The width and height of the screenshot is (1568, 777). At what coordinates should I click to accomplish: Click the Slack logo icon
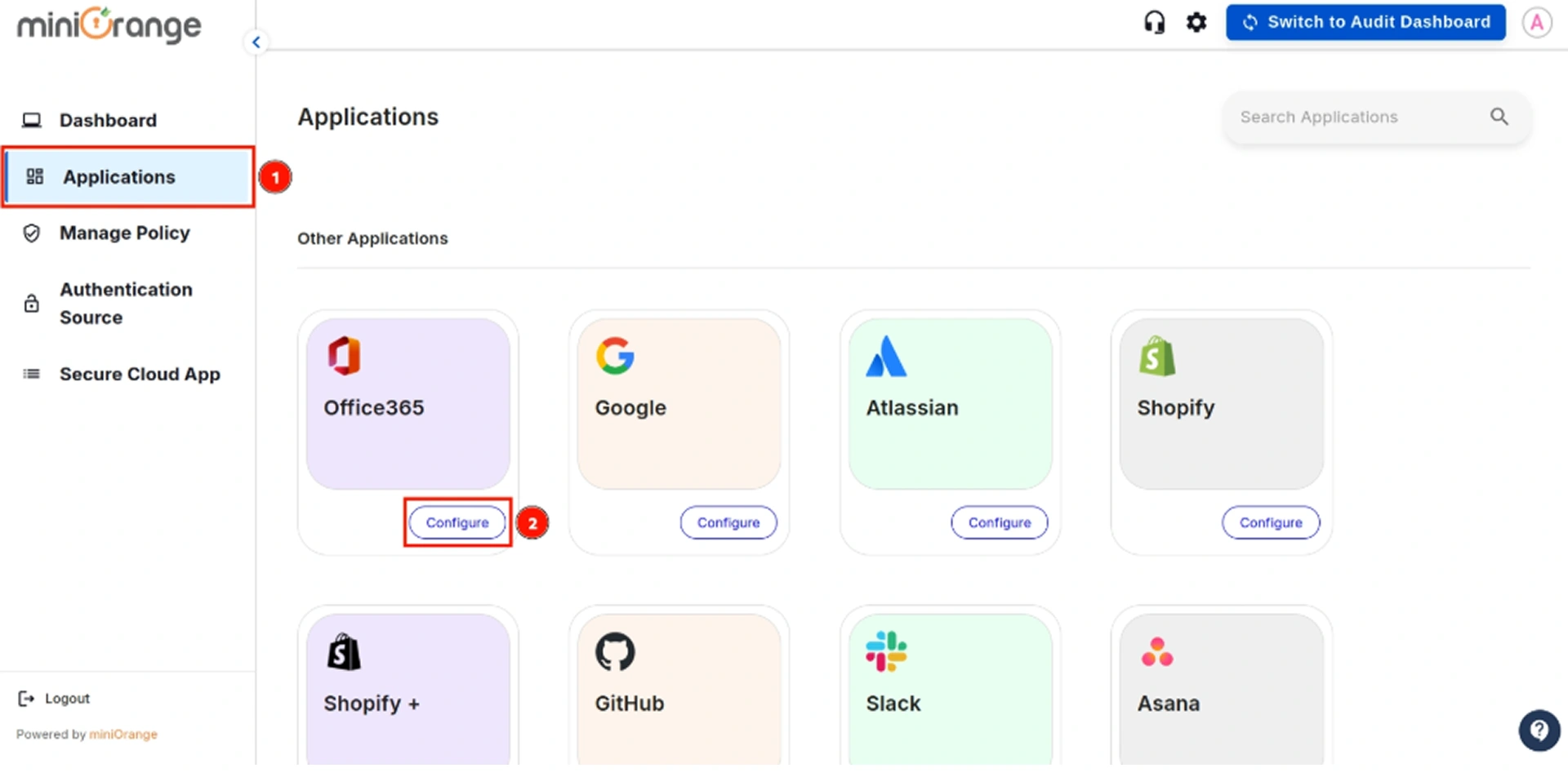(x=886, y=651)
